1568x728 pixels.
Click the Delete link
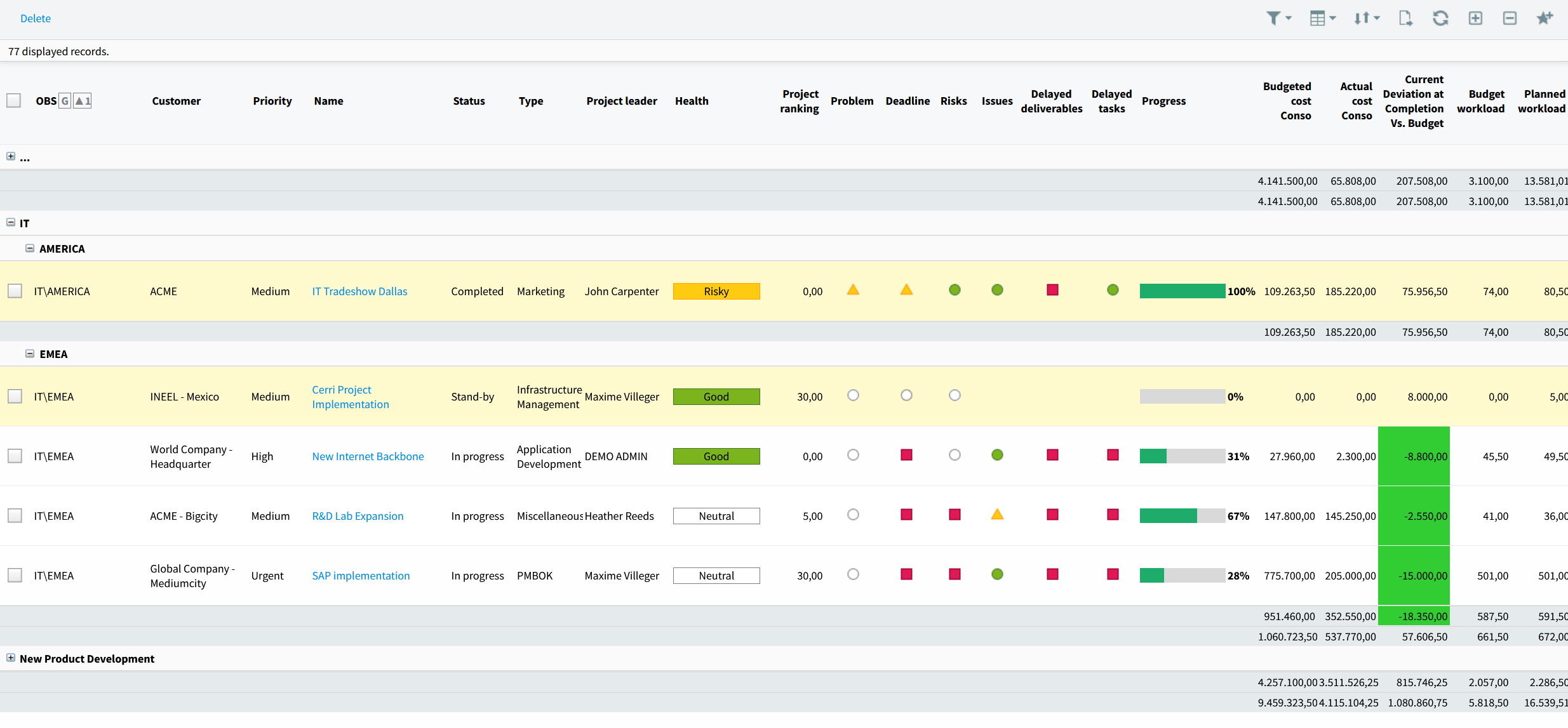[36, 18]
